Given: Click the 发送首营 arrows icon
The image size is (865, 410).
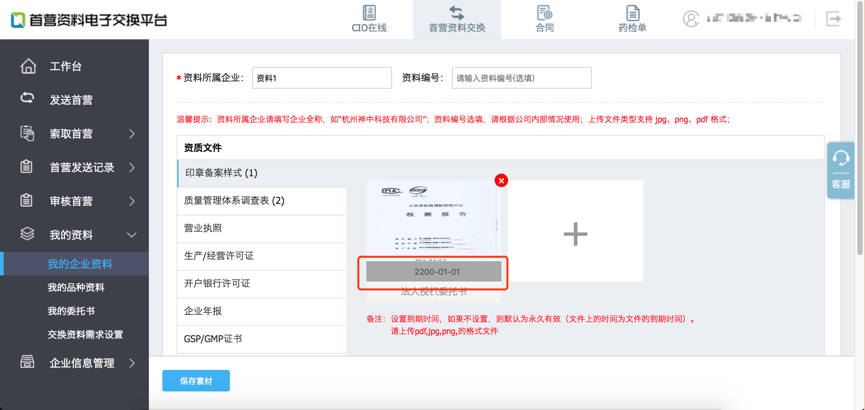Looking at the screenshot, I should click(x=28, y=99).
